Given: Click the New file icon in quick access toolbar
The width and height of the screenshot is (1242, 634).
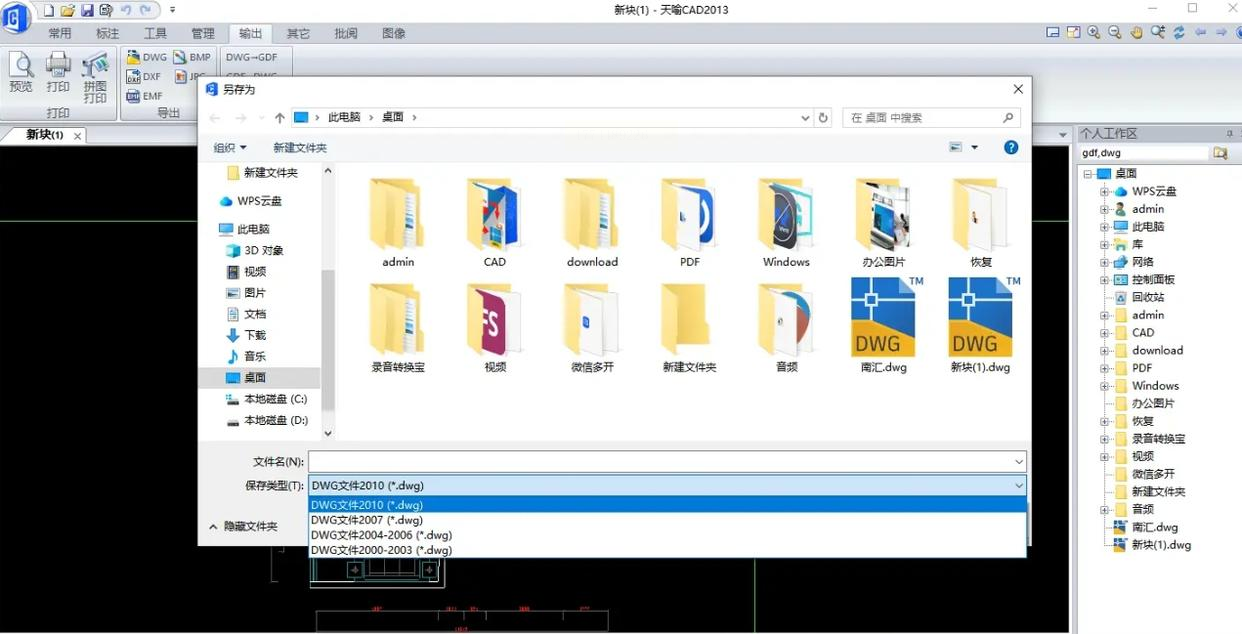Looking at the screenshot, I should (x=48, y=10).
